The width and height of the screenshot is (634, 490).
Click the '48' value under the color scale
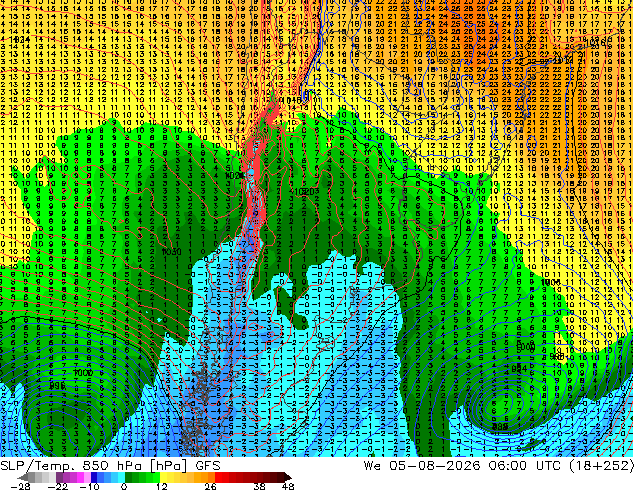[288, 486]
